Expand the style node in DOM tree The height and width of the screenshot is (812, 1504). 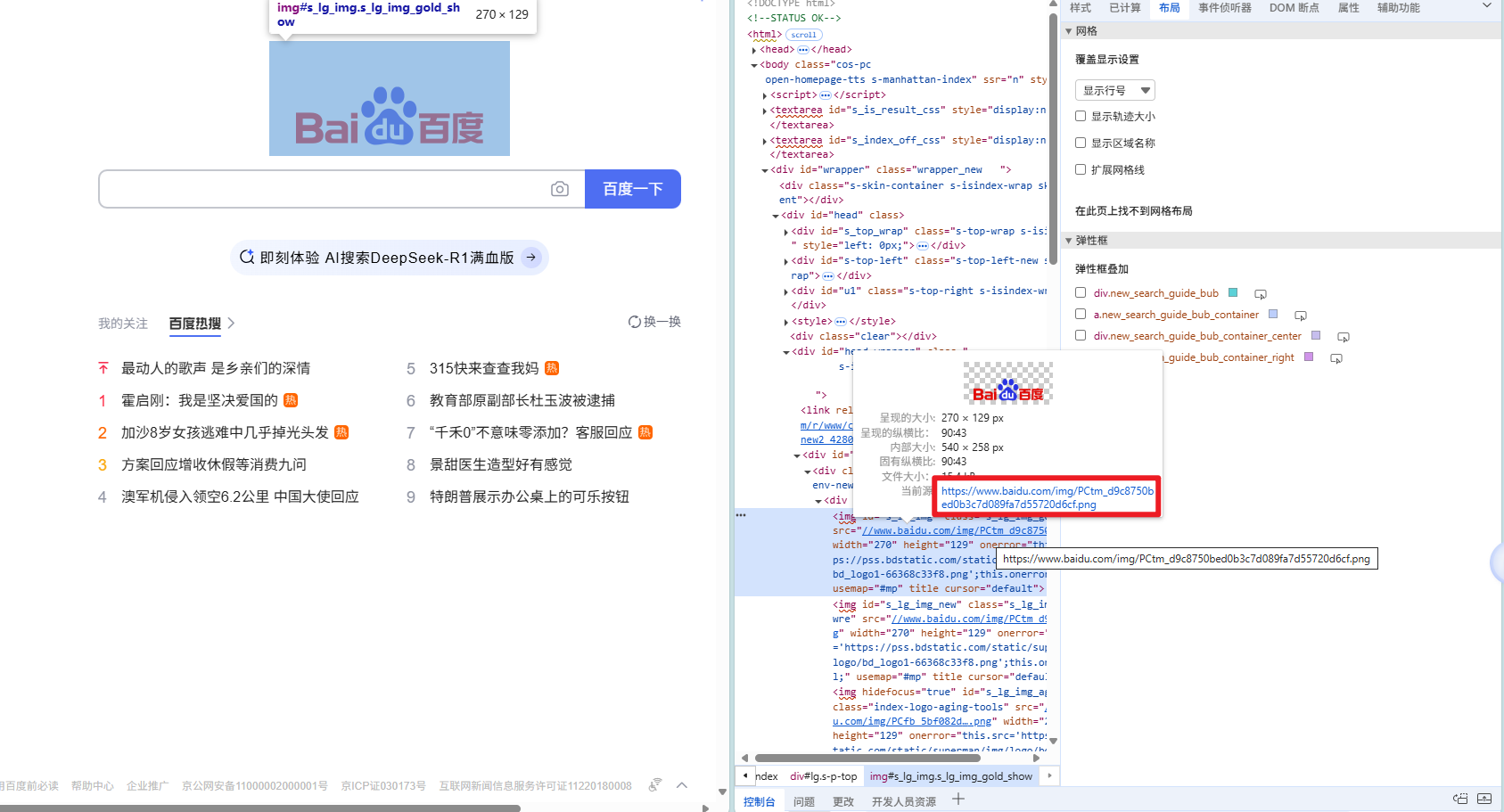click(786, 322)
